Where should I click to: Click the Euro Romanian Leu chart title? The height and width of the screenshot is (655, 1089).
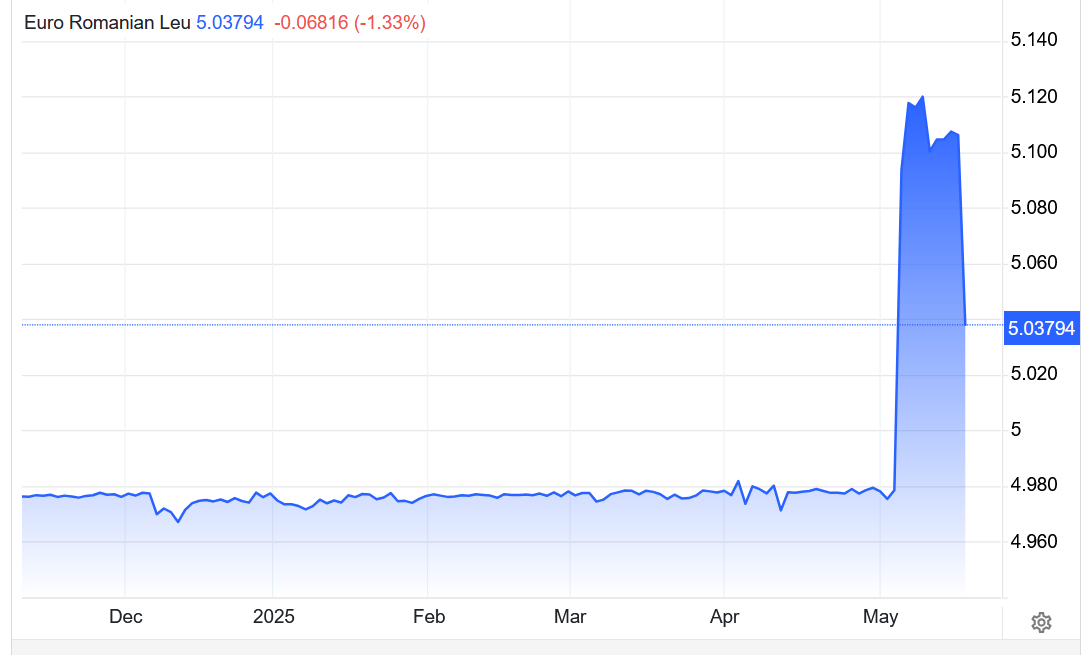tap(106, 22)
